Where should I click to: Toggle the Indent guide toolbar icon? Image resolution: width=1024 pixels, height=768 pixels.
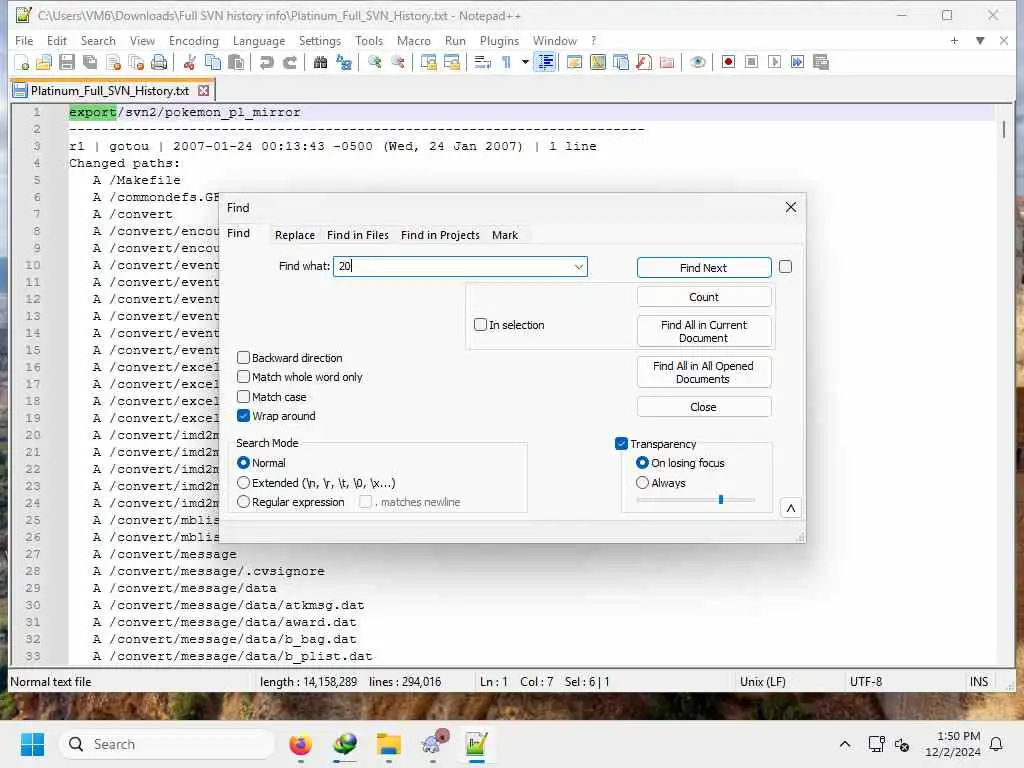tap(545, 63)
